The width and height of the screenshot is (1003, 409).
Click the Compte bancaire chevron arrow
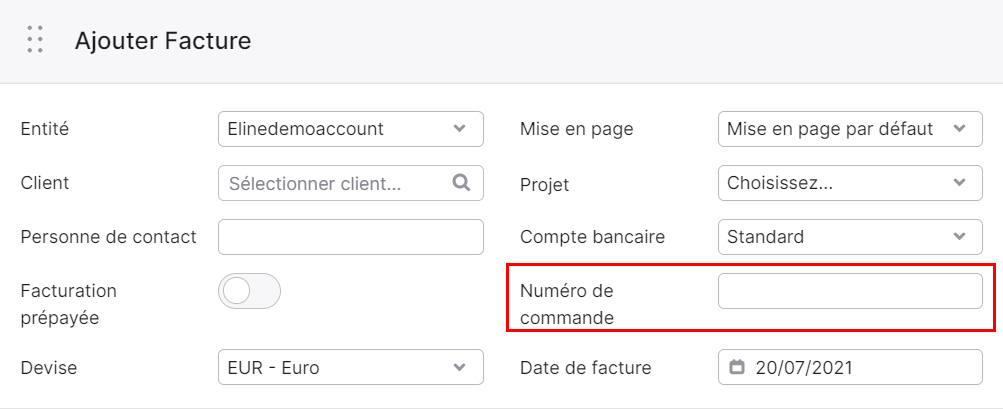click(959, 237)
